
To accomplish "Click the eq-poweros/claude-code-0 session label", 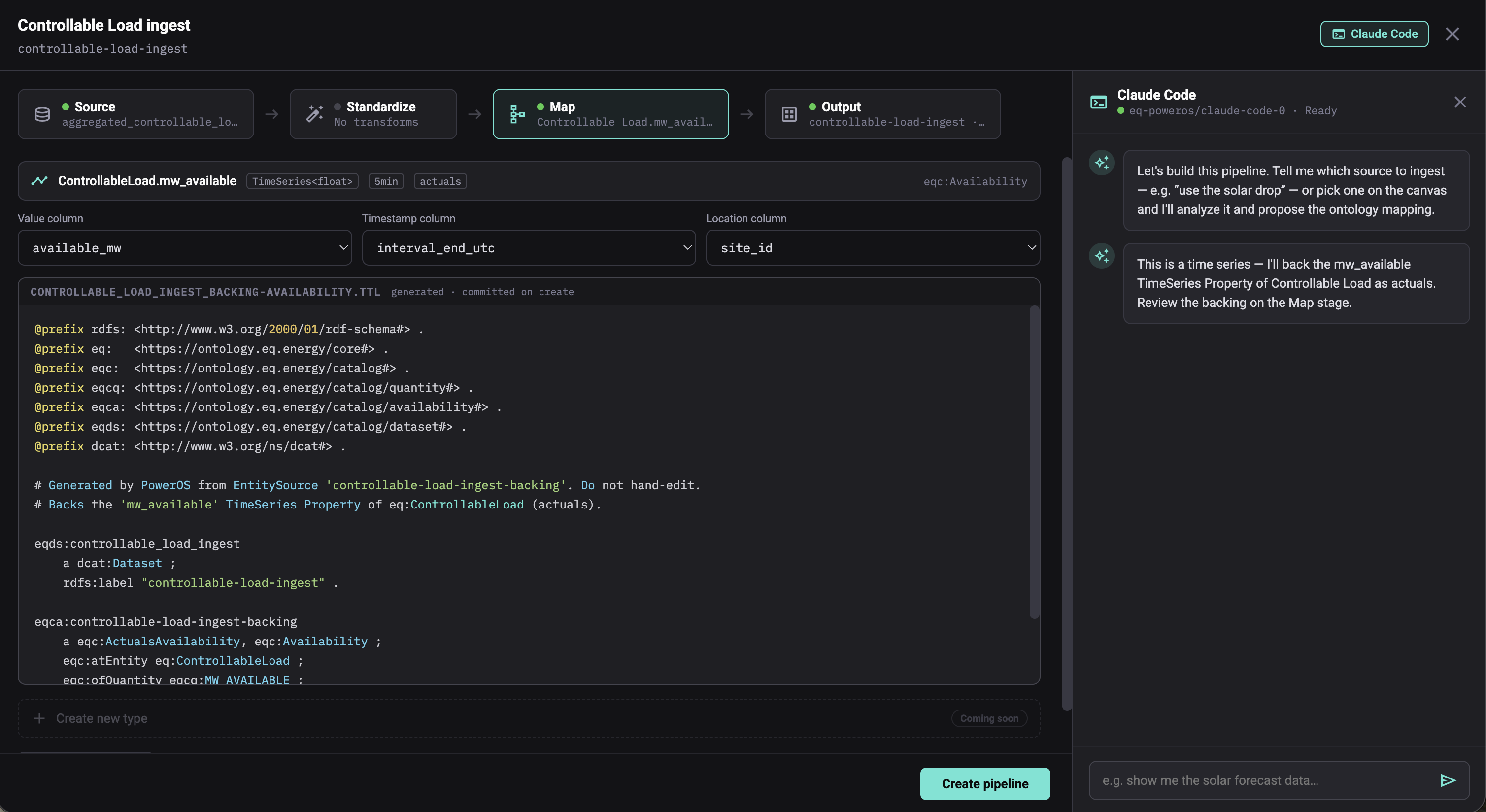I will [x=1207, y=111].
